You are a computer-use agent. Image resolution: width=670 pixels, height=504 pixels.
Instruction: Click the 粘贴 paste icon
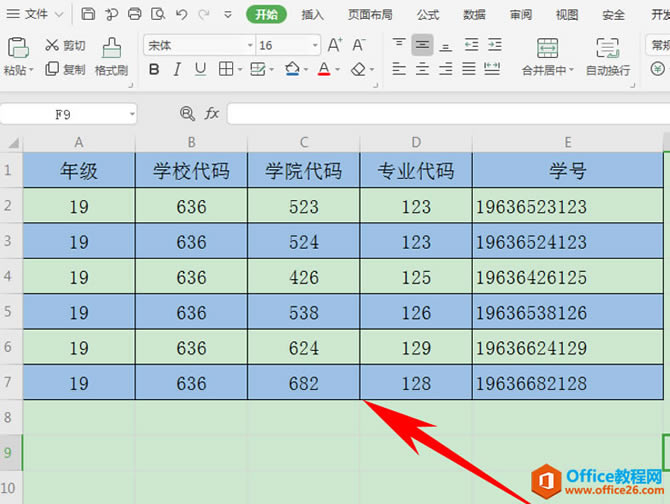coord(18,47)
